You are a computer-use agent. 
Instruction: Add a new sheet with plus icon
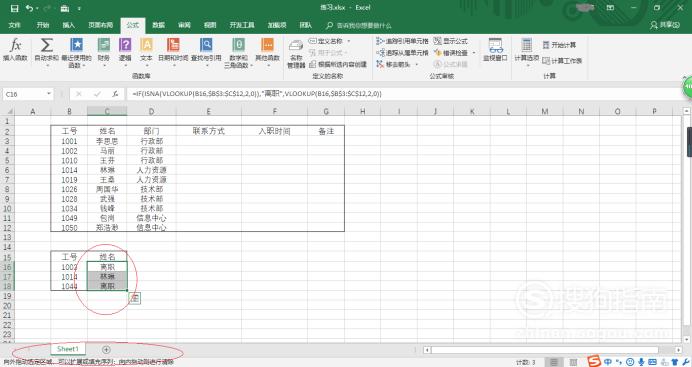106,349
